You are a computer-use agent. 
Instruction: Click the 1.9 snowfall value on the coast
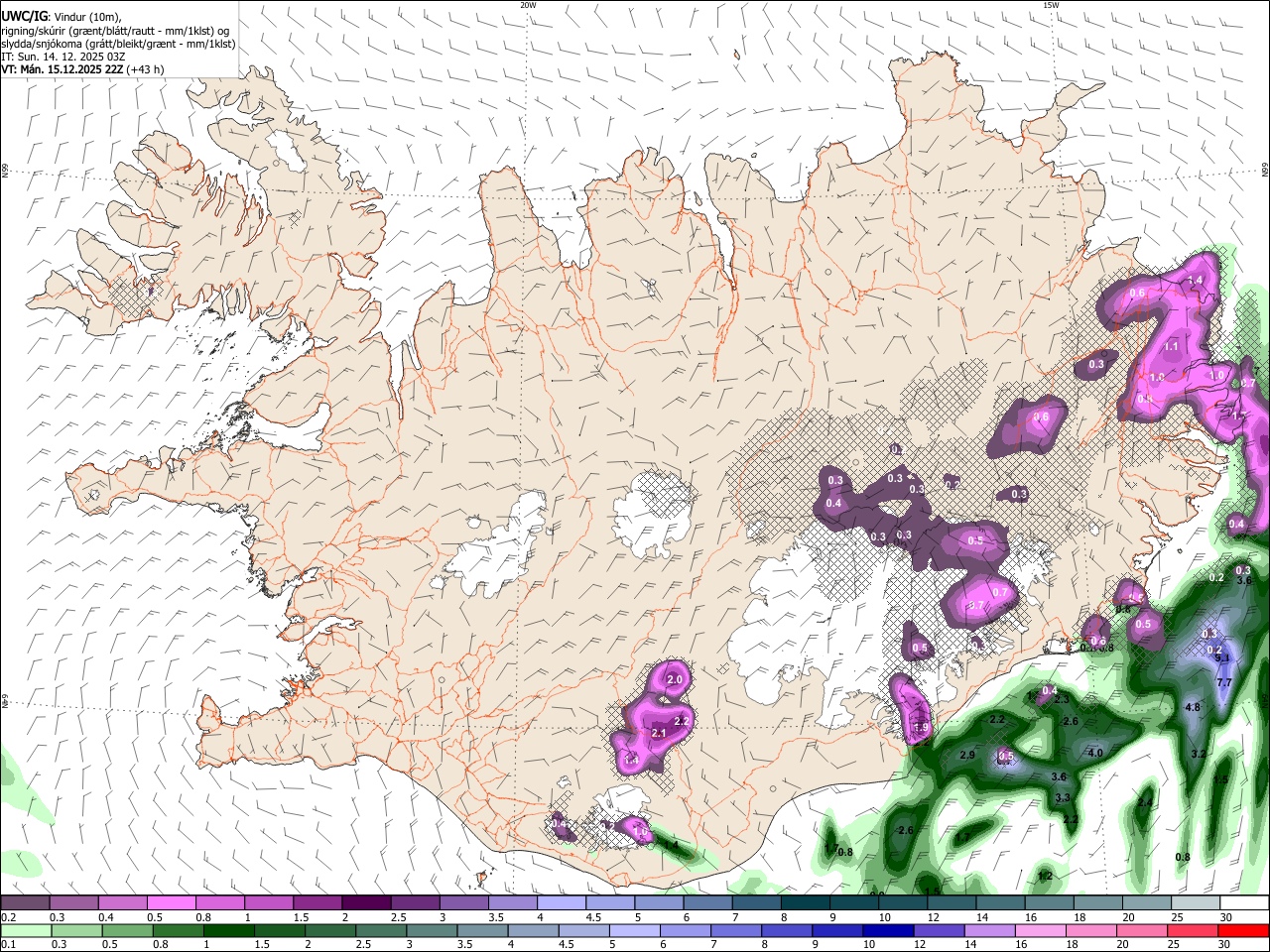(921, 728)
